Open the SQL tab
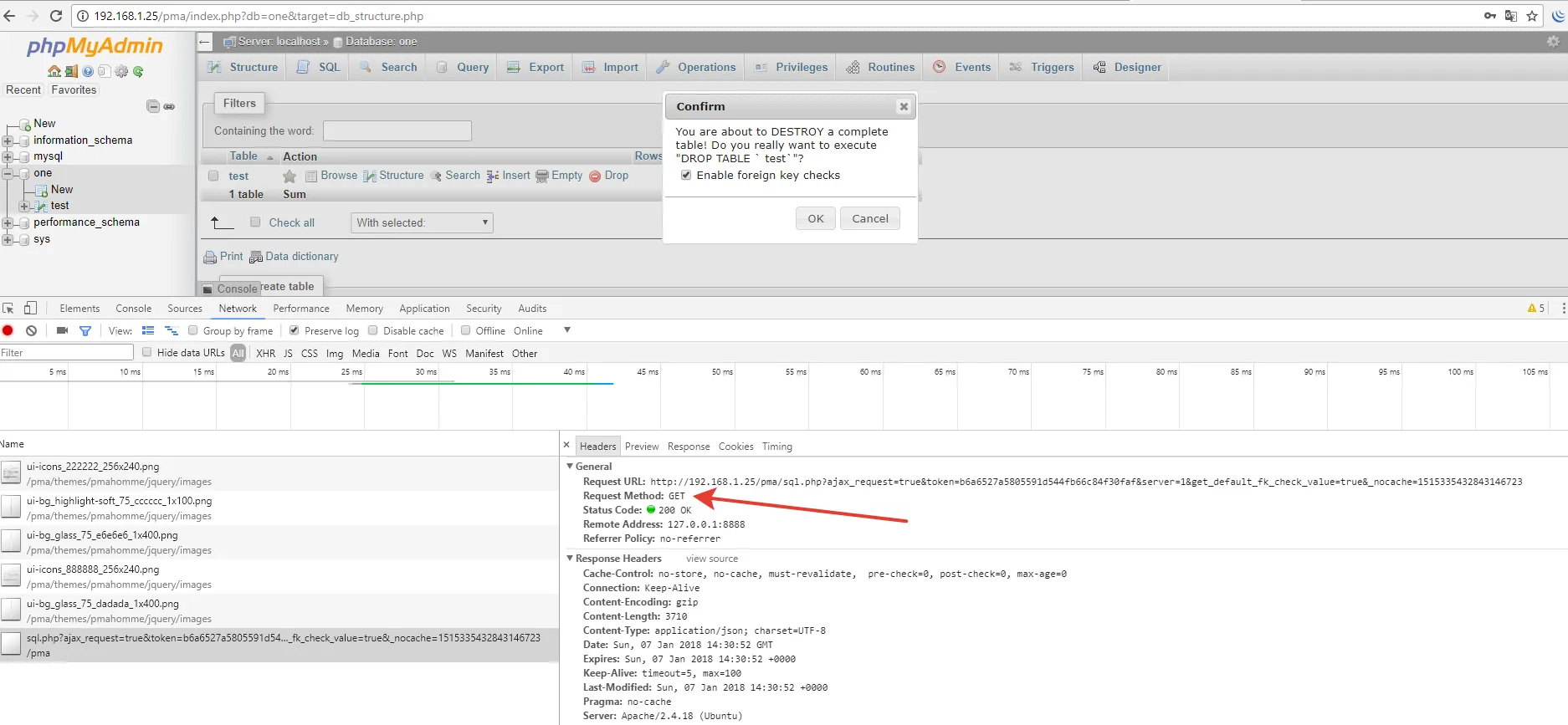Screen dimensions: 1568x725 click(x=319, y=67)
